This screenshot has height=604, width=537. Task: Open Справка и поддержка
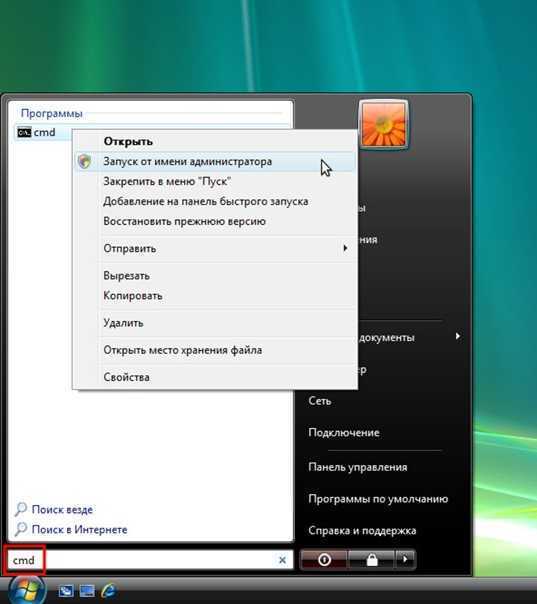click(x=362, y=530)
